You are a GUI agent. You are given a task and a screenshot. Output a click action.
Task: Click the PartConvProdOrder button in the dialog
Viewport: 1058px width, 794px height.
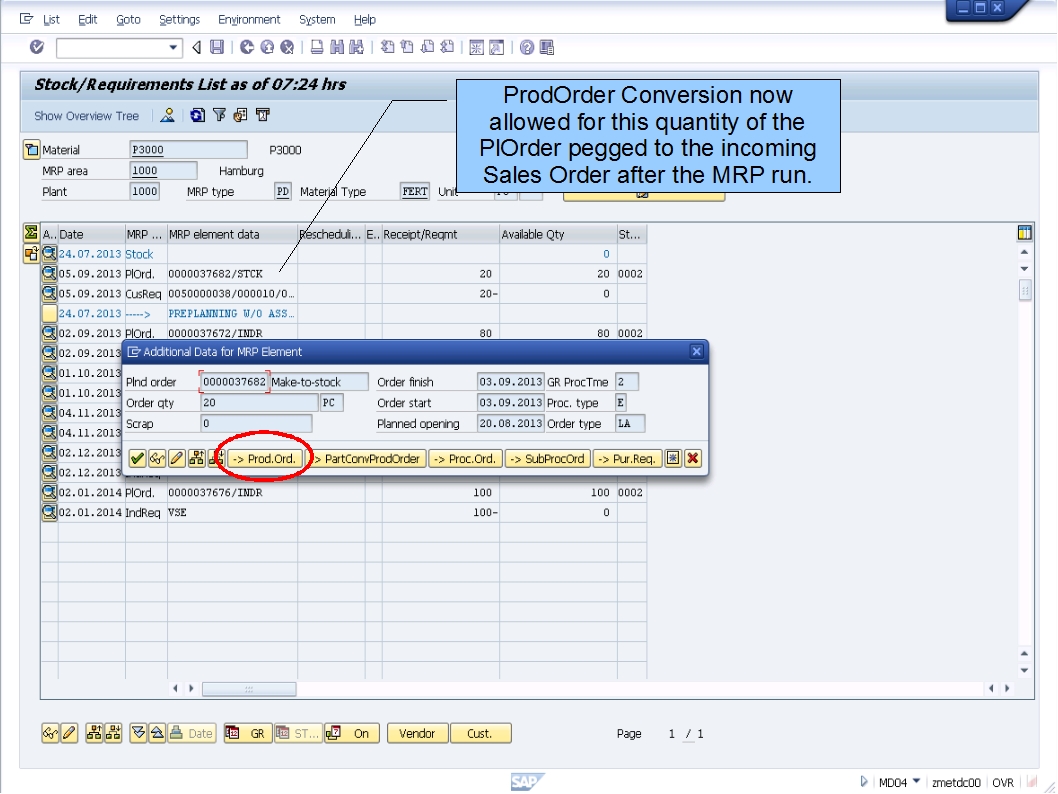(x=369, y=458)
